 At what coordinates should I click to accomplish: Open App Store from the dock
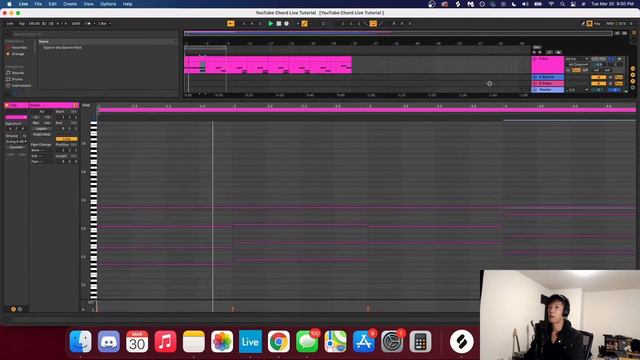pos(364,341)
